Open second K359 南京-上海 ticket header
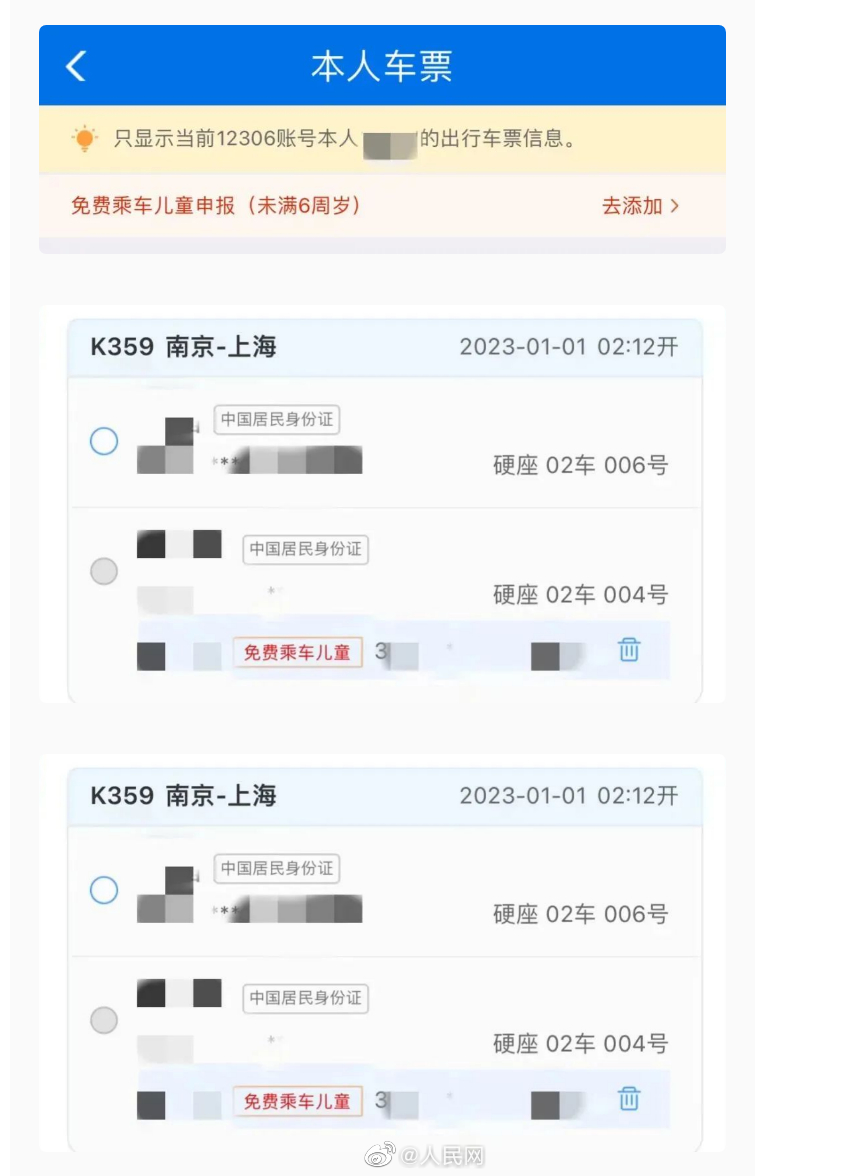Image resolution: width=852 pixels, height=1176 pixels. tap(184, 796)
